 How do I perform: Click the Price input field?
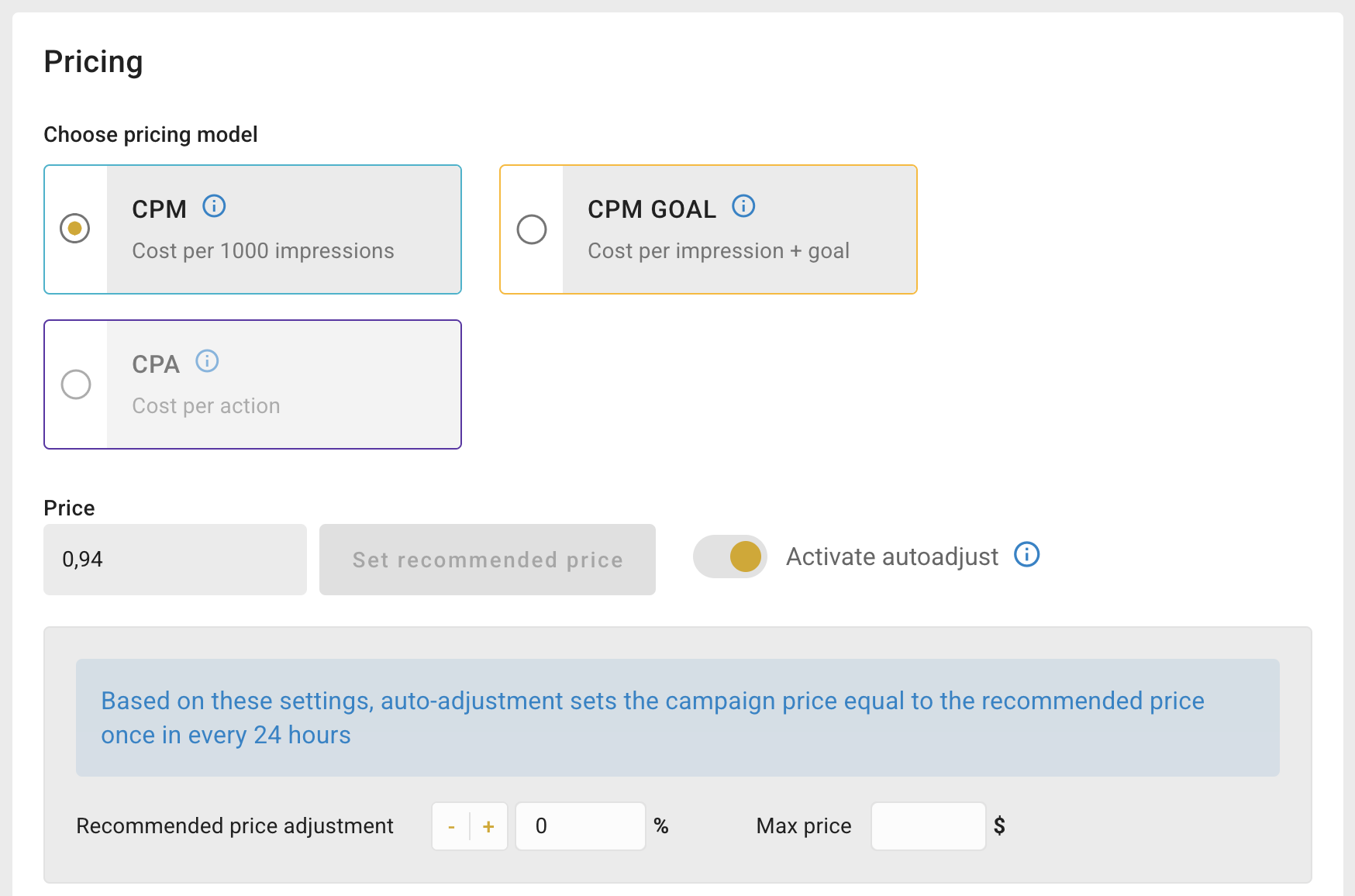coord(175,560)
